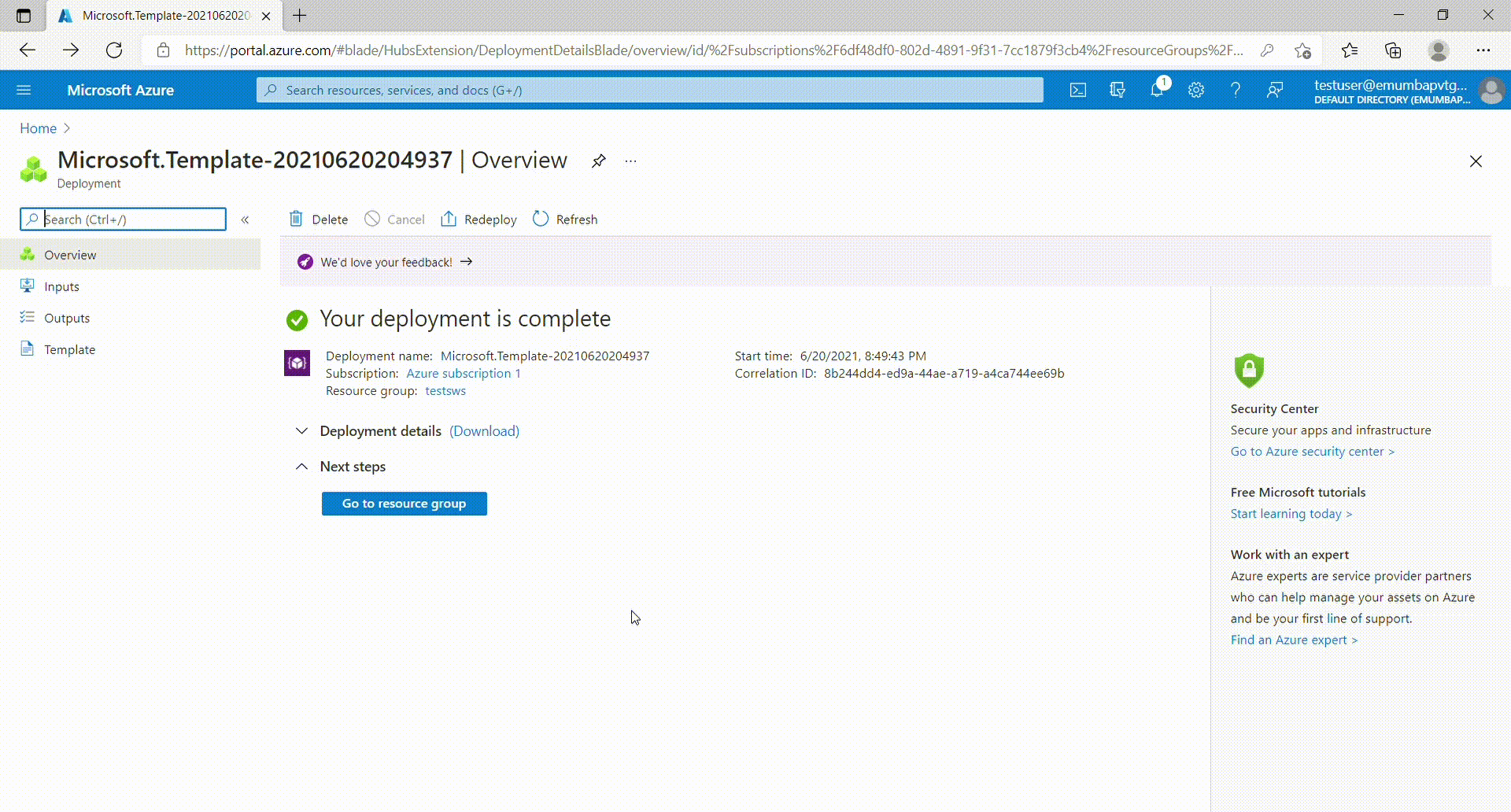Click Redeploy in the command bar

tap(478, 219)
